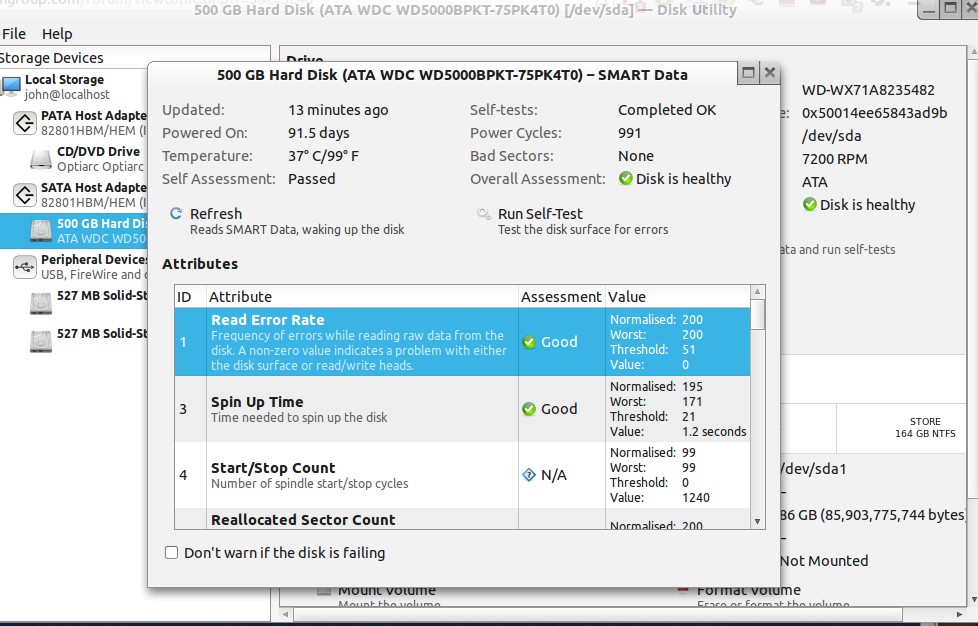The width and height of the screenshot is (978, 626).
Task: Select the Local Storage computer icon
Action: click(11, 86)
